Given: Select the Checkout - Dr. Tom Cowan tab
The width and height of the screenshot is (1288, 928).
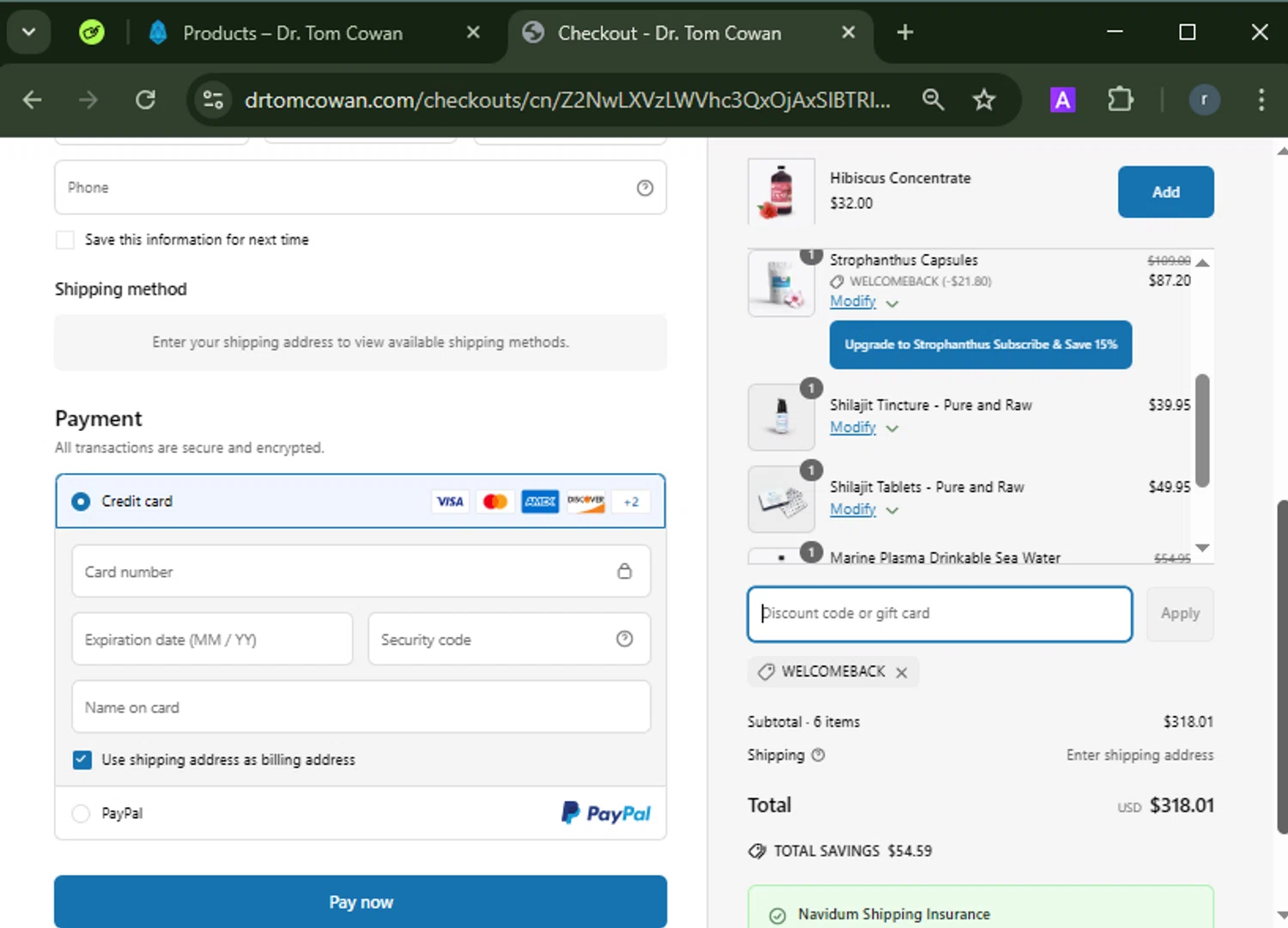Looking at the screenshot, I should [x=670, y=33].
